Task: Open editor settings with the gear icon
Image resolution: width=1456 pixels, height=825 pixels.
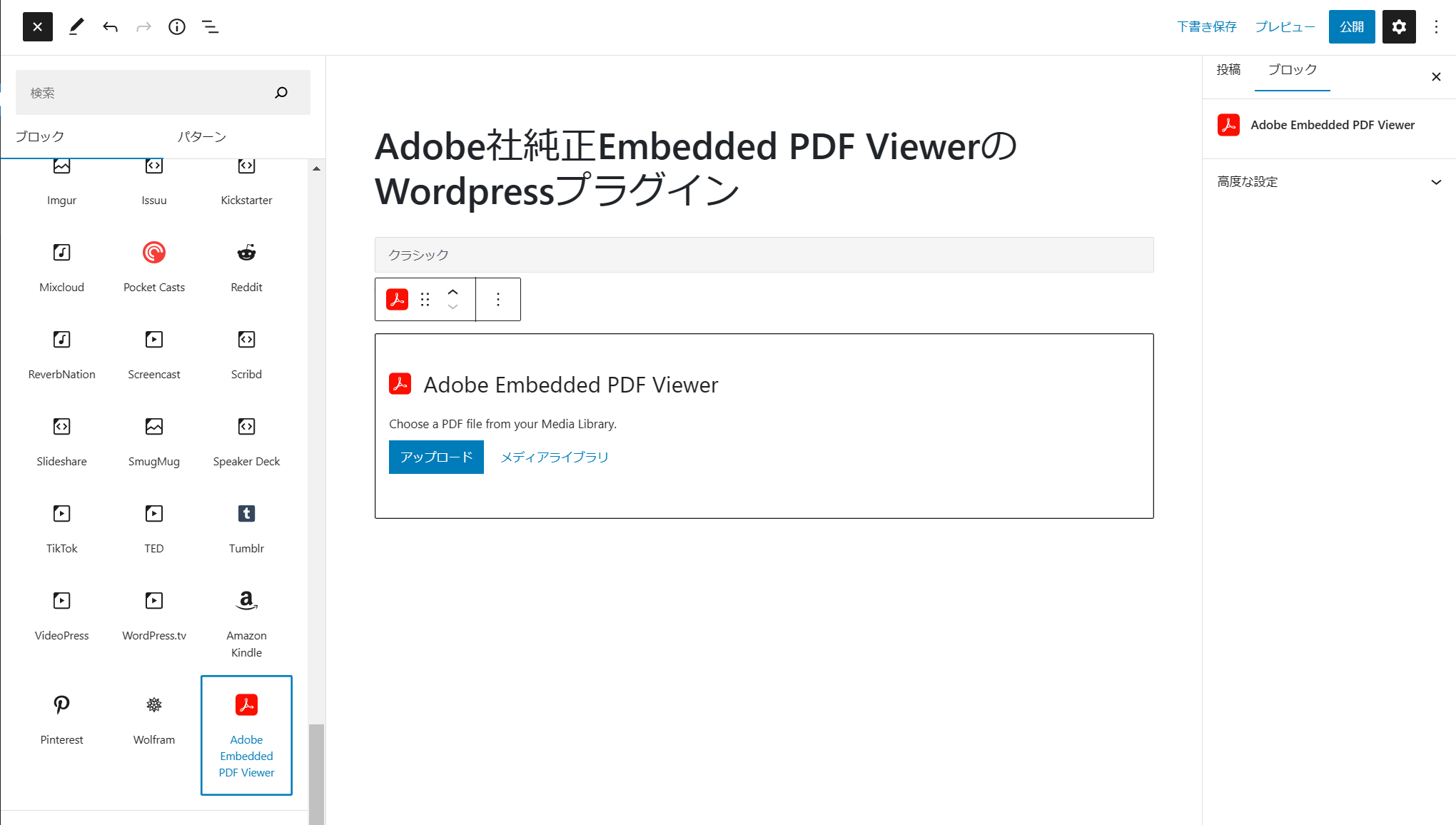Action: (x=1399, y=26)
